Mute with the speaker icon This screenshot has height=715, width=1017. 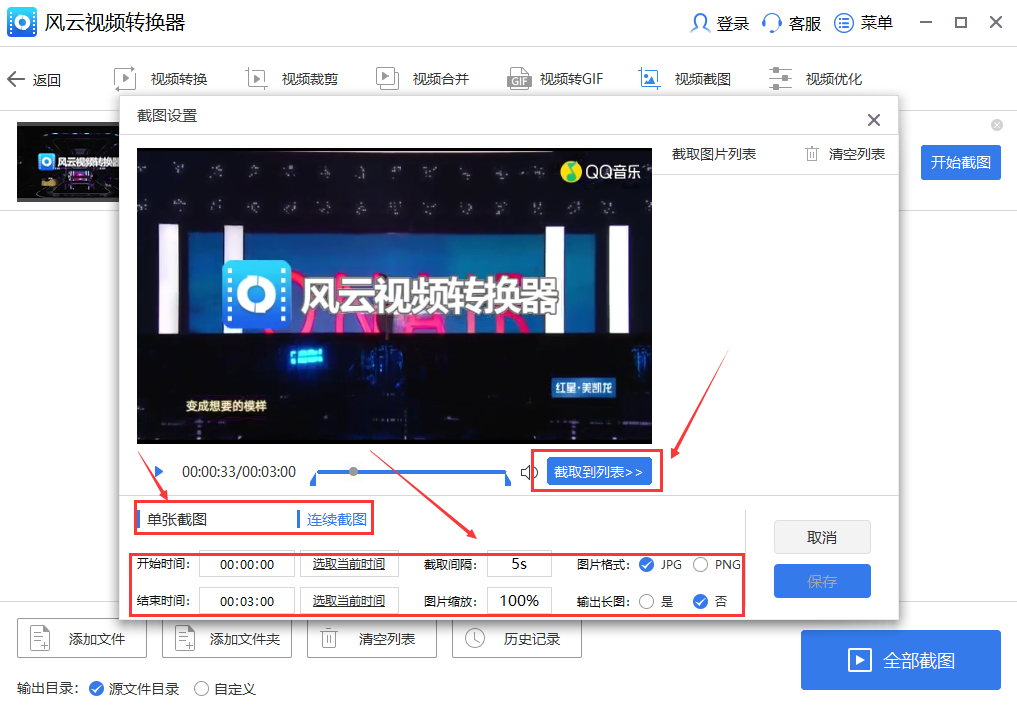click(x=528, y=472)
